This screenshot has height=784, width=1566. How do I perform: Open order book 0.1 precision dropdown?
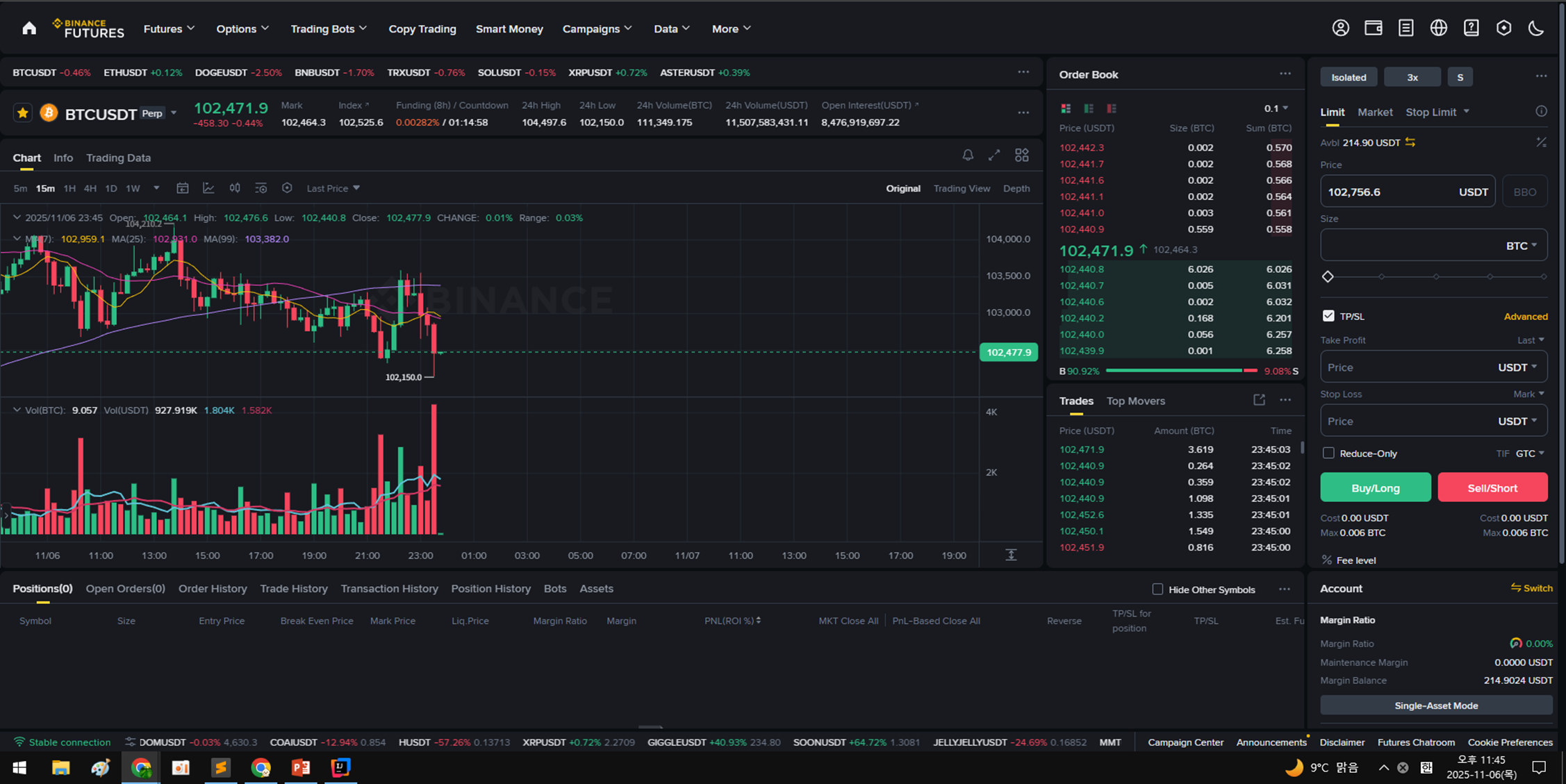pyautogui.click(x=1276, y=108)
